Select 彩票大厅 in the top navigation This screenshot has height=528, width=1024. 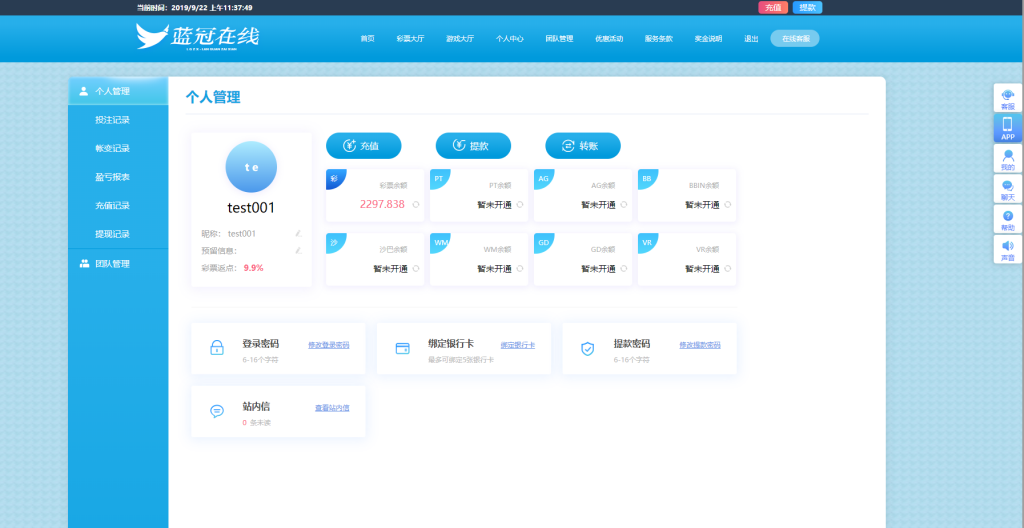click(x=410, y=39)
